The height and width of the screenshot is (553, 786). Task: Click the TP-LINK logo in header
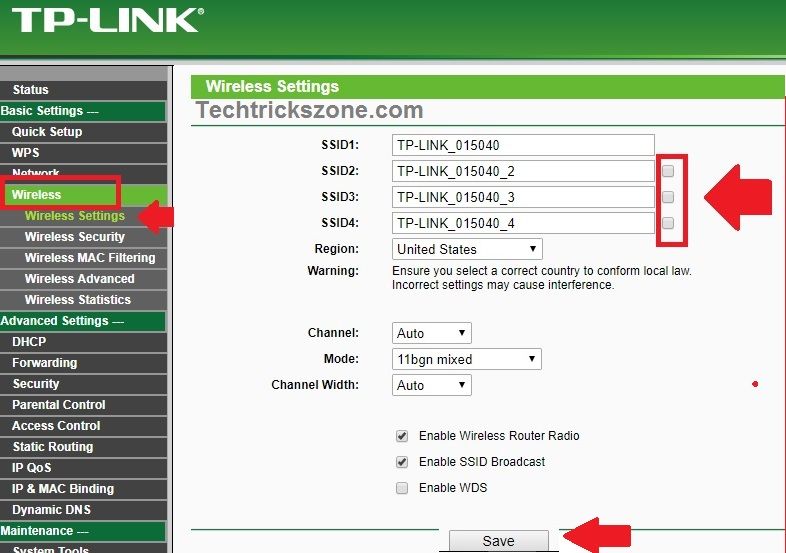pyautogui.click(x=105, y=21)
